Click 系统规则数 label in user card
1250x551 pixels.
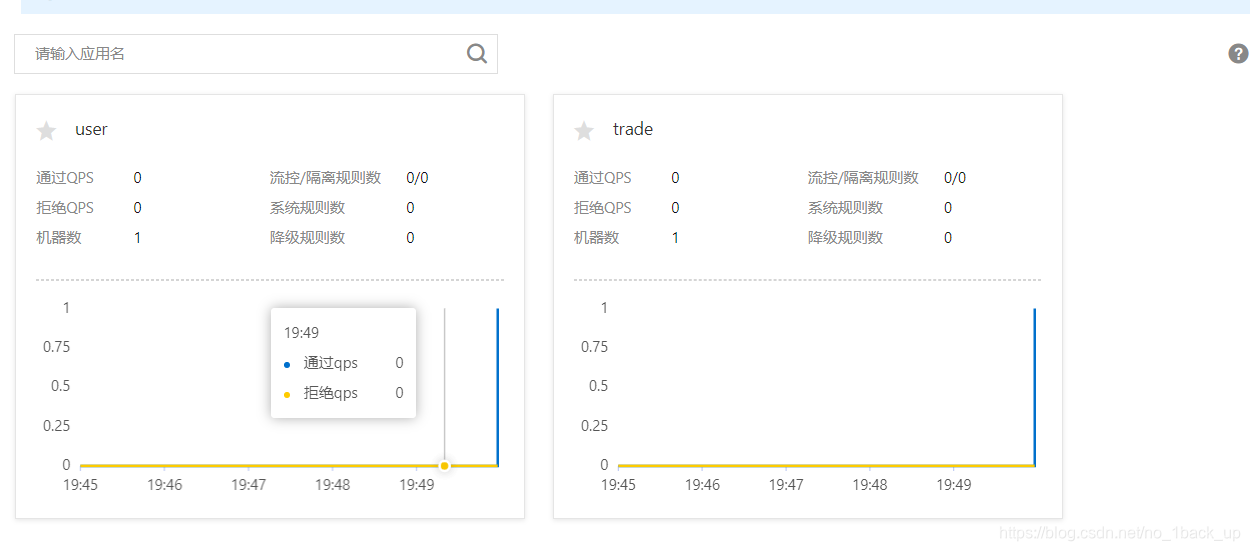pyautogui.click(x=307, y=208)
